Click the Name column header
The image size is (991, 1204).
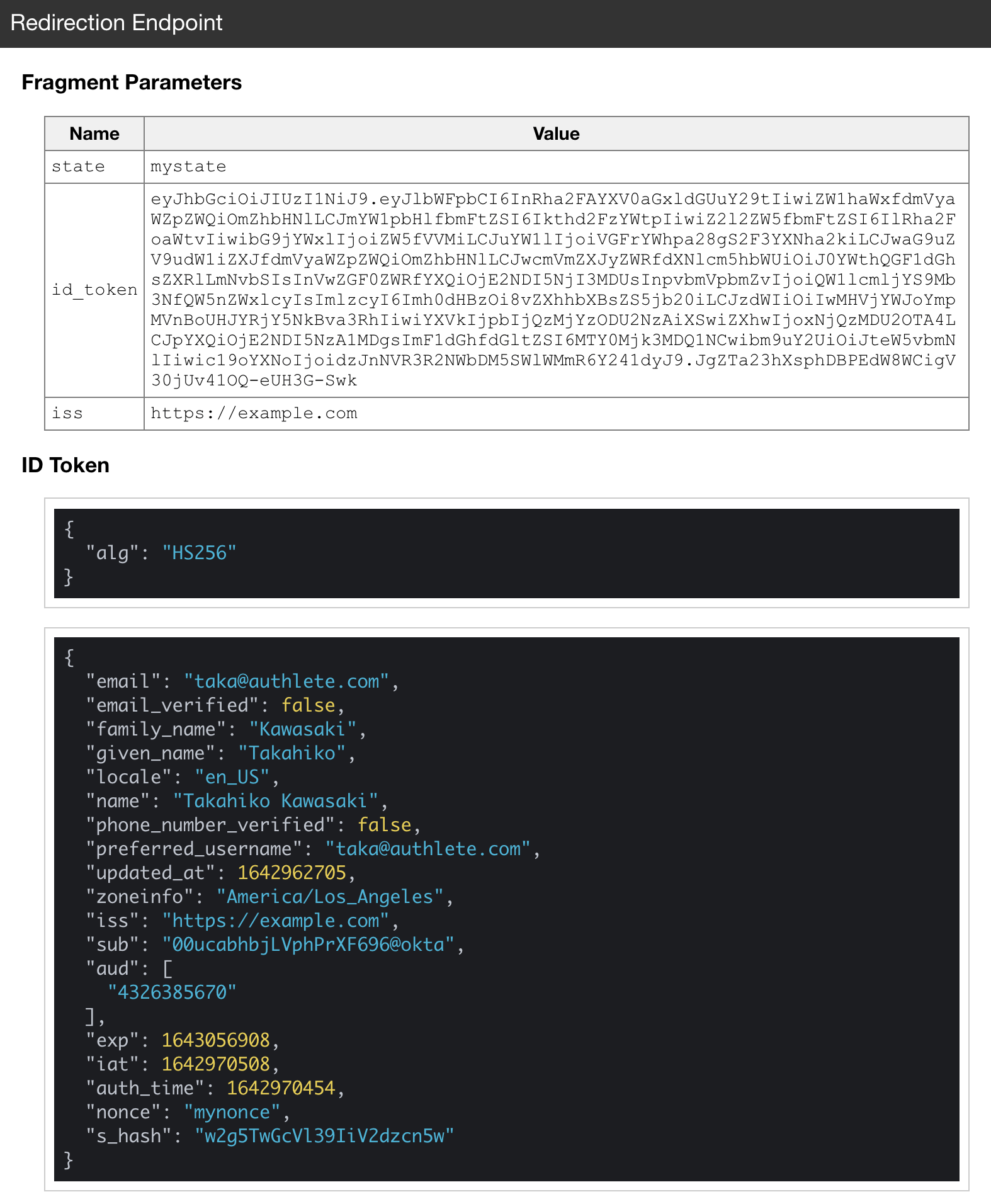click(x=94, y=133)
